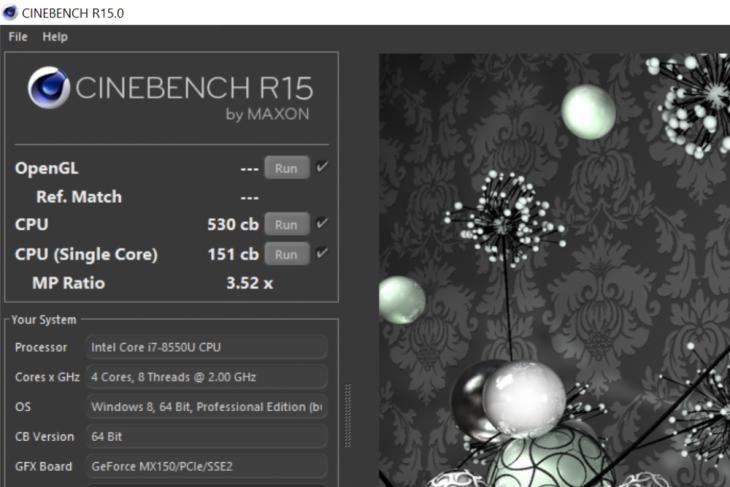Viewport: 730px width, 487px height.
Task: Toggle the CPU test checkbox
Action: pyautogui.click(x=321, y=223)
